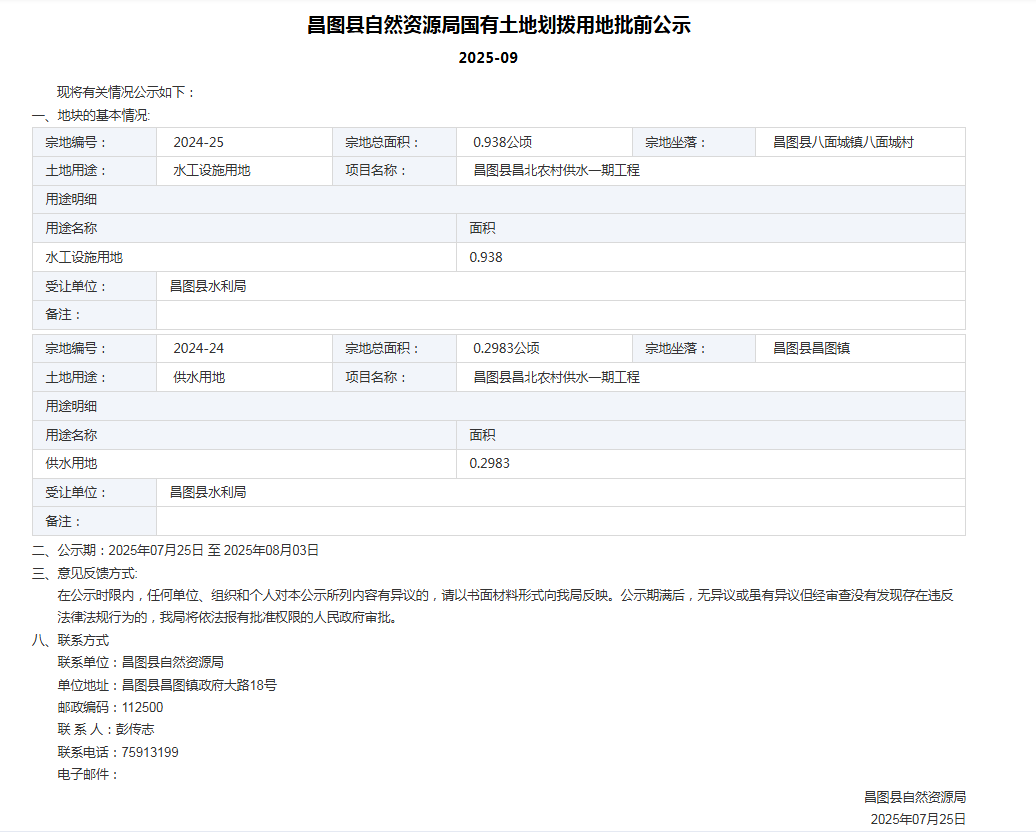Select the notice number 2025-09

tap(488, 58)
